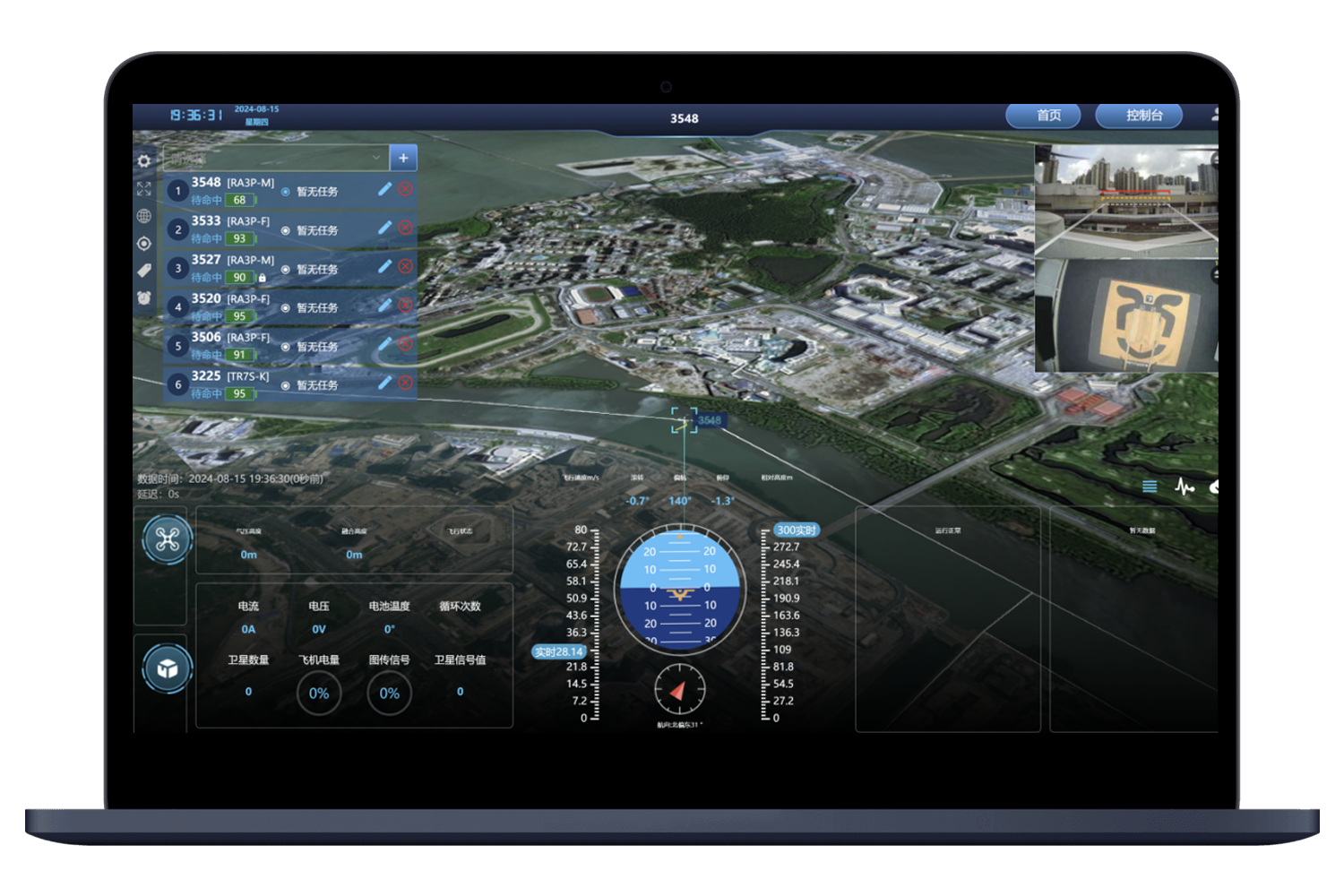Screen dimensions: 1344x896
Task: Click the waveform pulse icon
Action: pos(1185,487)
